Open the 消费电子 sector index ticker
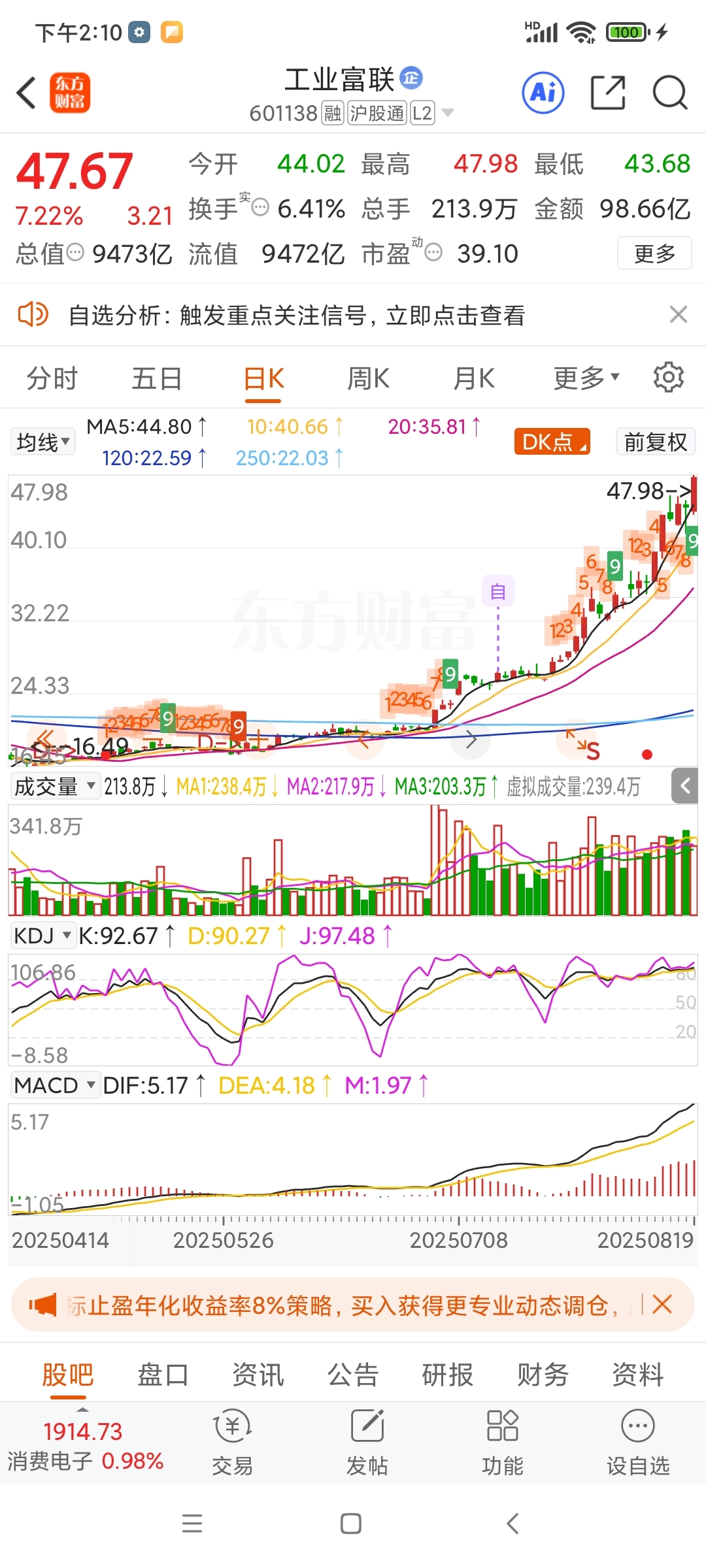The width and height of the screenshot is (706, 1568). pyautogui.click(x=85, y=1446)
